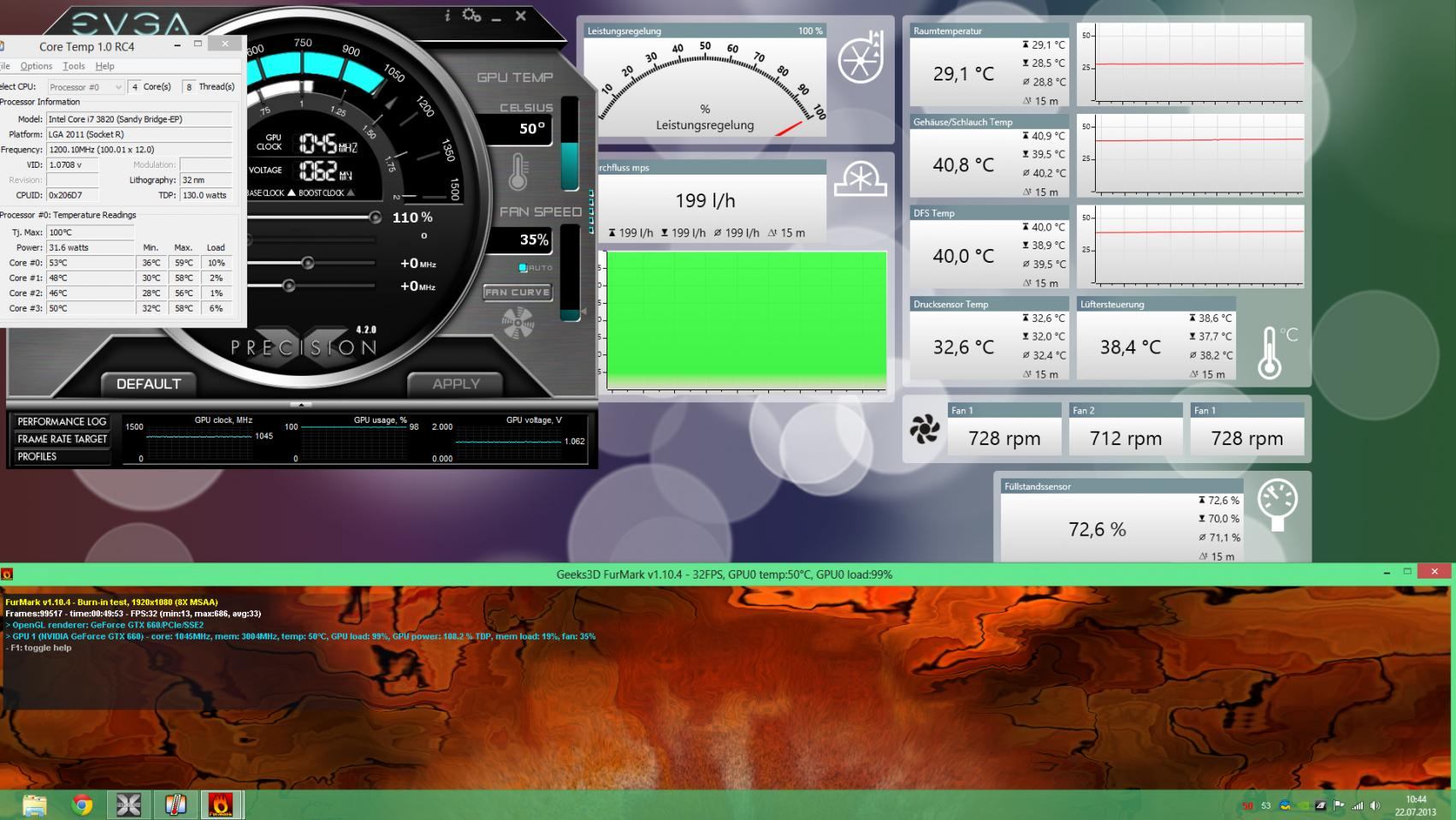
Task: Open EVGA Precision info icon
Action: 447,16
